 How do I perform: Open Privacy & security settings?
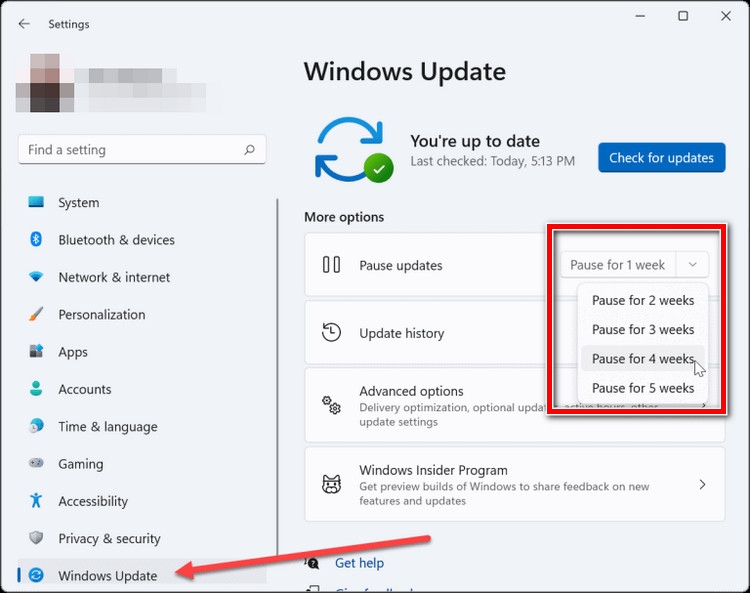pos(142,538)
